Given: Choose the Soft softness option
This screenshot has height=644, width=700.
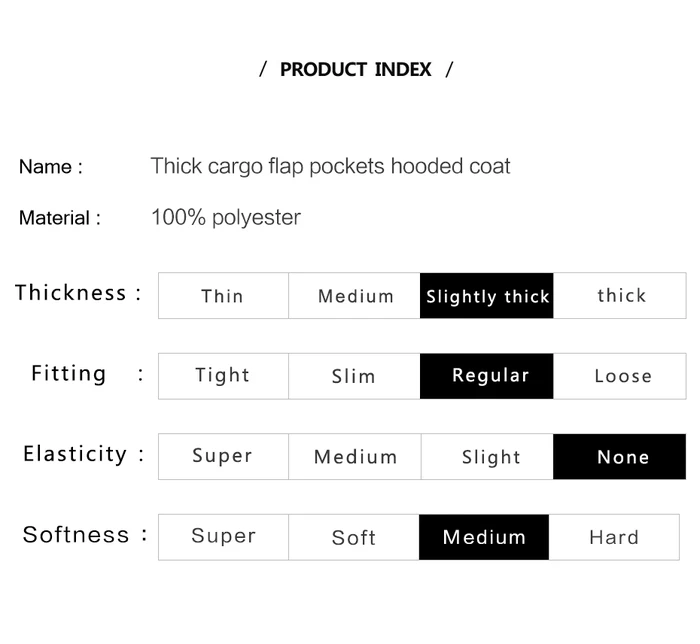Looking at the screenshot, I should pos(354,537).
